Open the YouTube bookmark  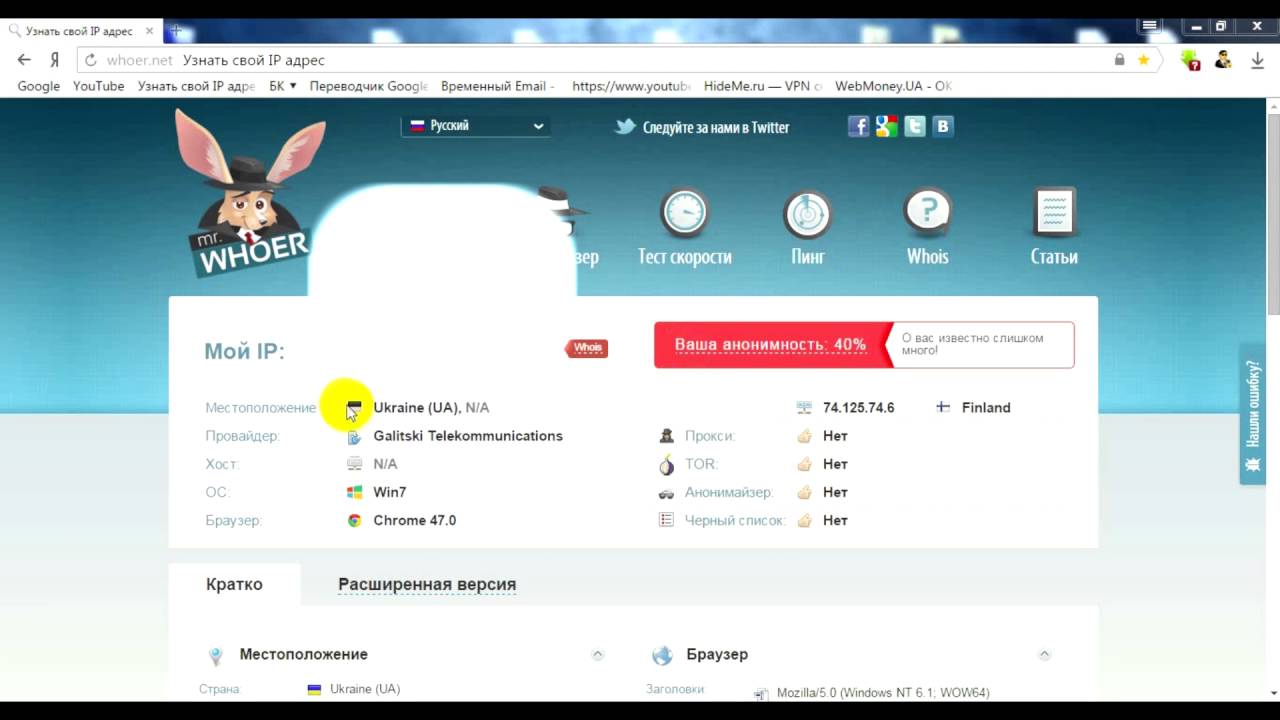[x=98, y=86]
